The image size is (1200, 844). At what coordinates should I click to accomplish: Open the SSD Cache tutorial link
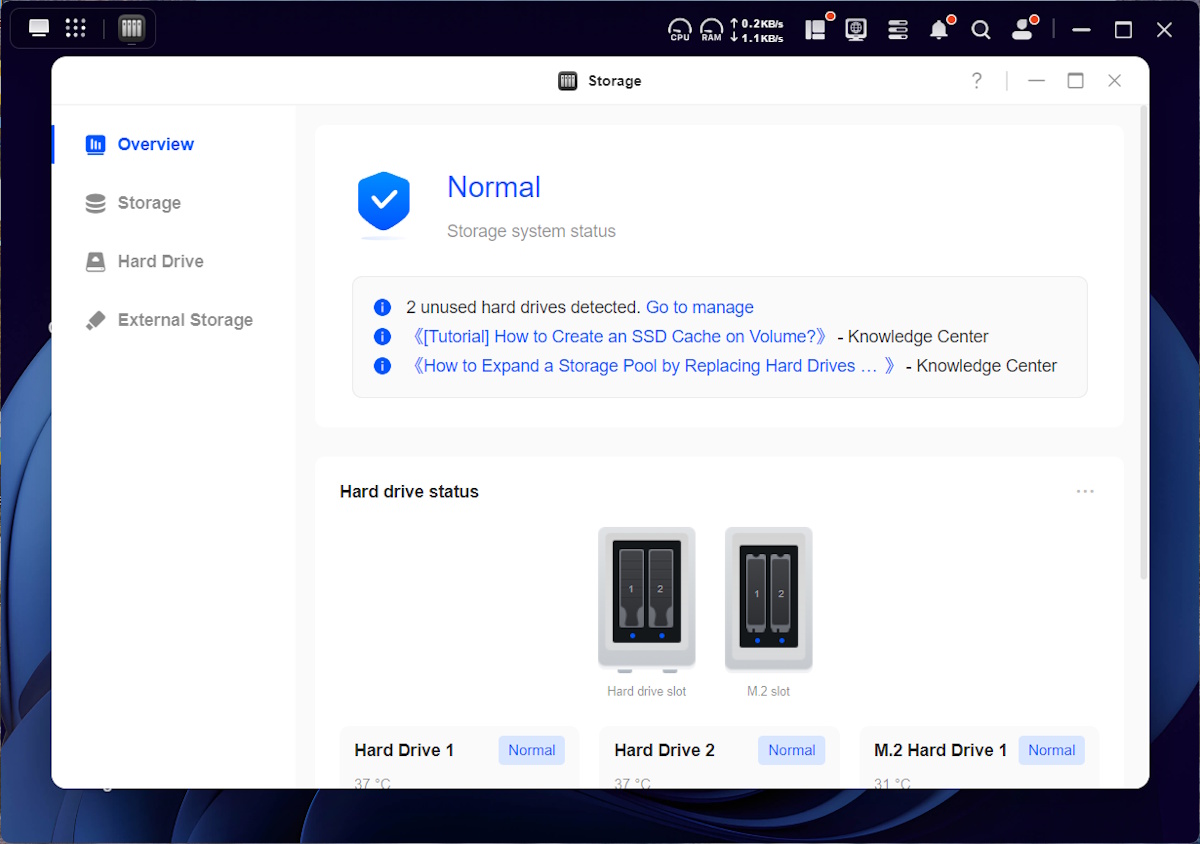pos(619,336)
